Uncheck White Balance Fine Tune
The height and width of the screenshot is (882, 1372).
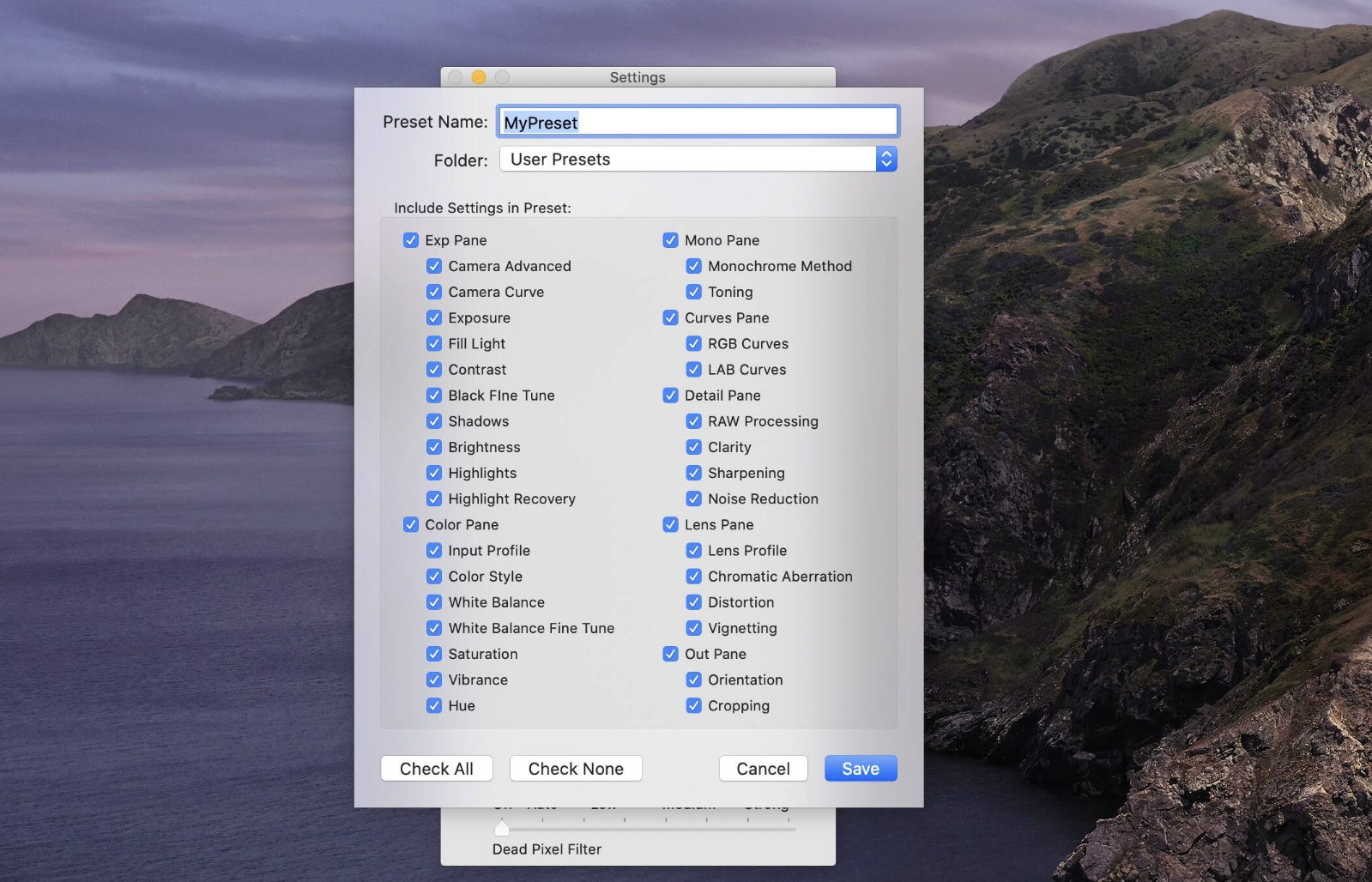click(x=434, y=628)
